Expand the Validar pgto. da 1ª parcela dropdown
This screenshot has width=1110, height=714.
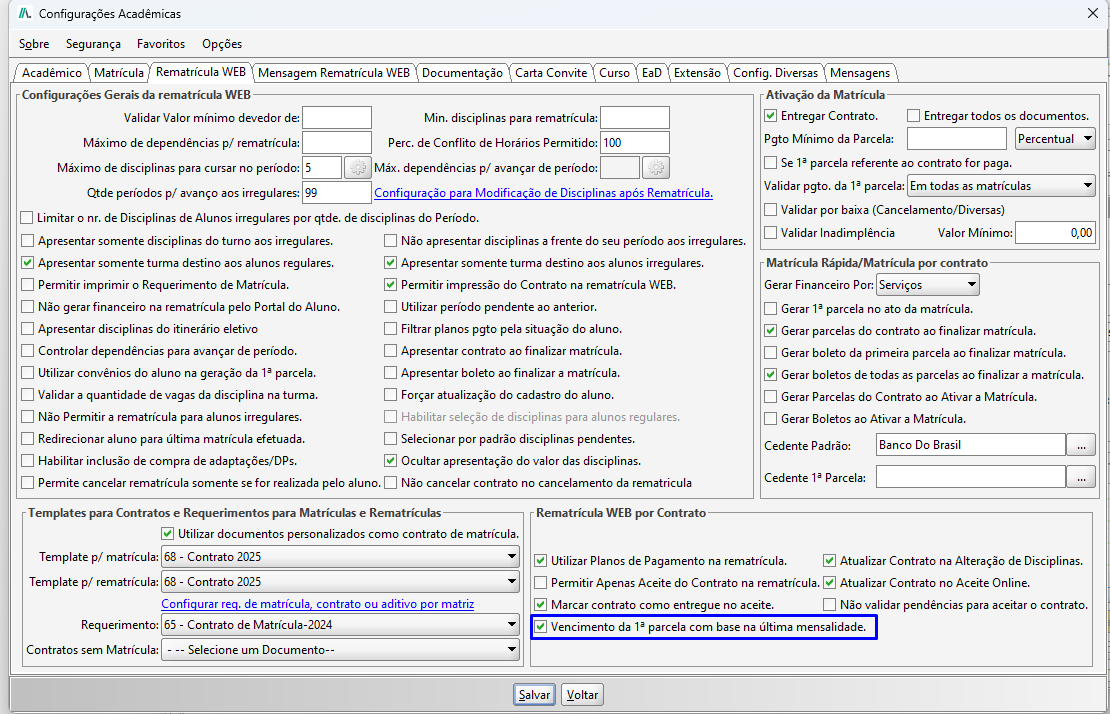1002,186
